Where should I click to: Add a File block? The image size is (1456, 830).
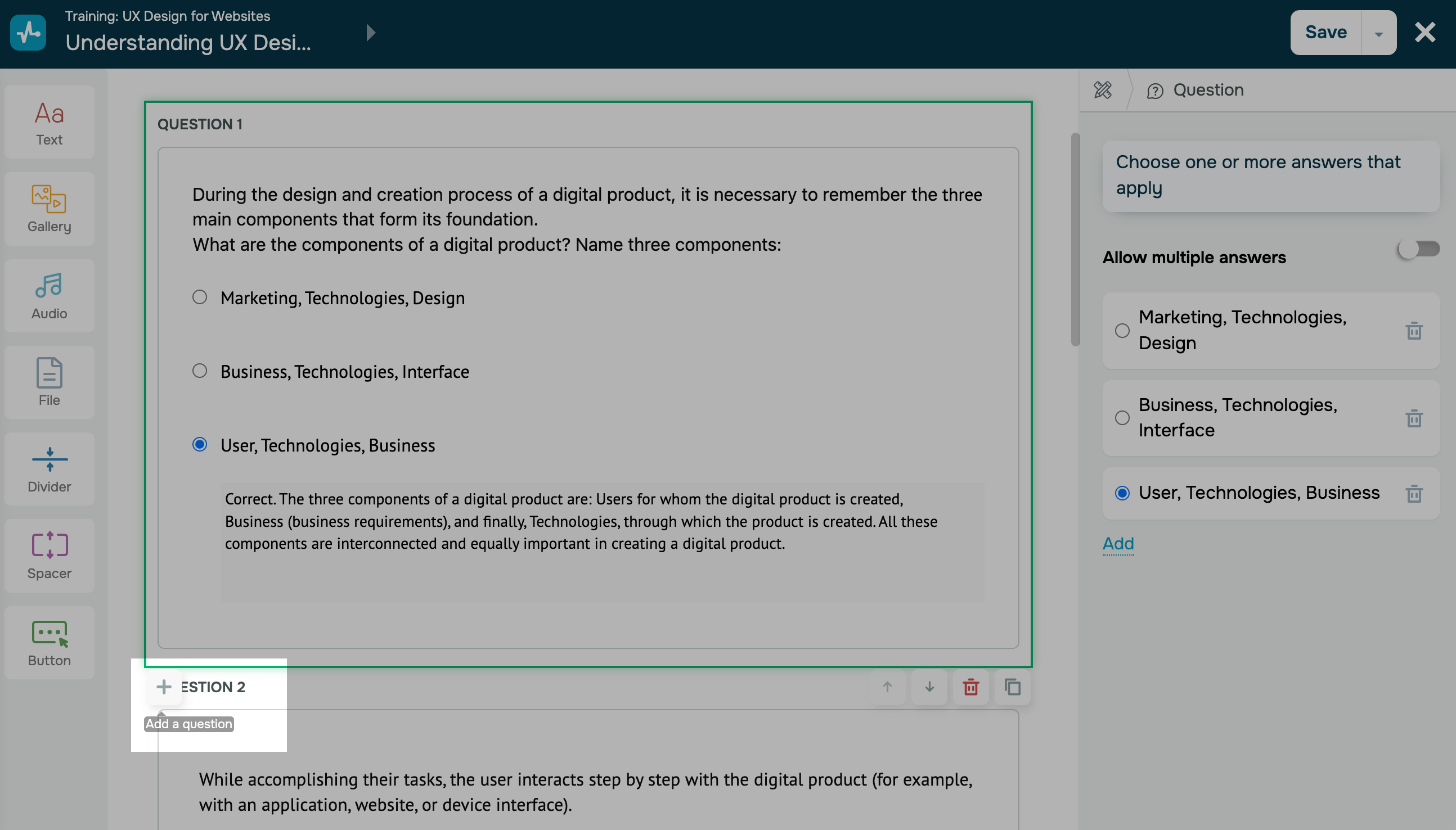[50, 382]
